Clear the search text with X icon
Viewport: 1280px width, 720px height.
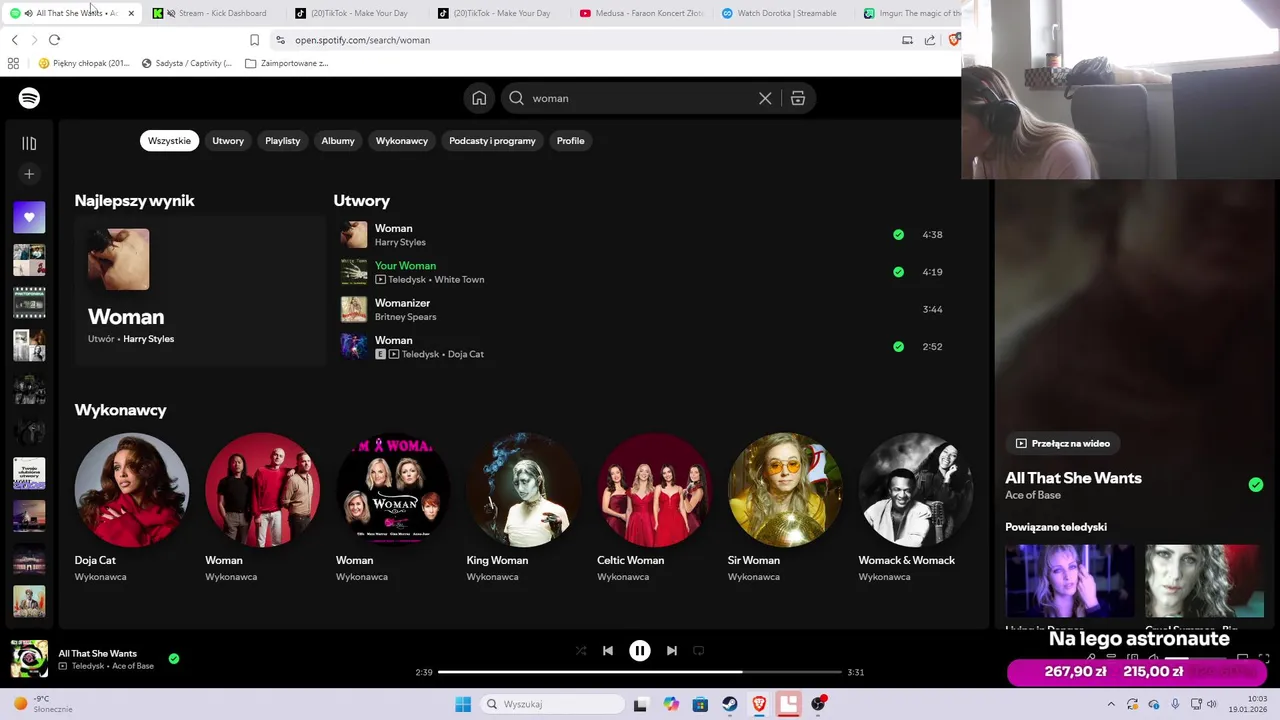pos(765,98)
